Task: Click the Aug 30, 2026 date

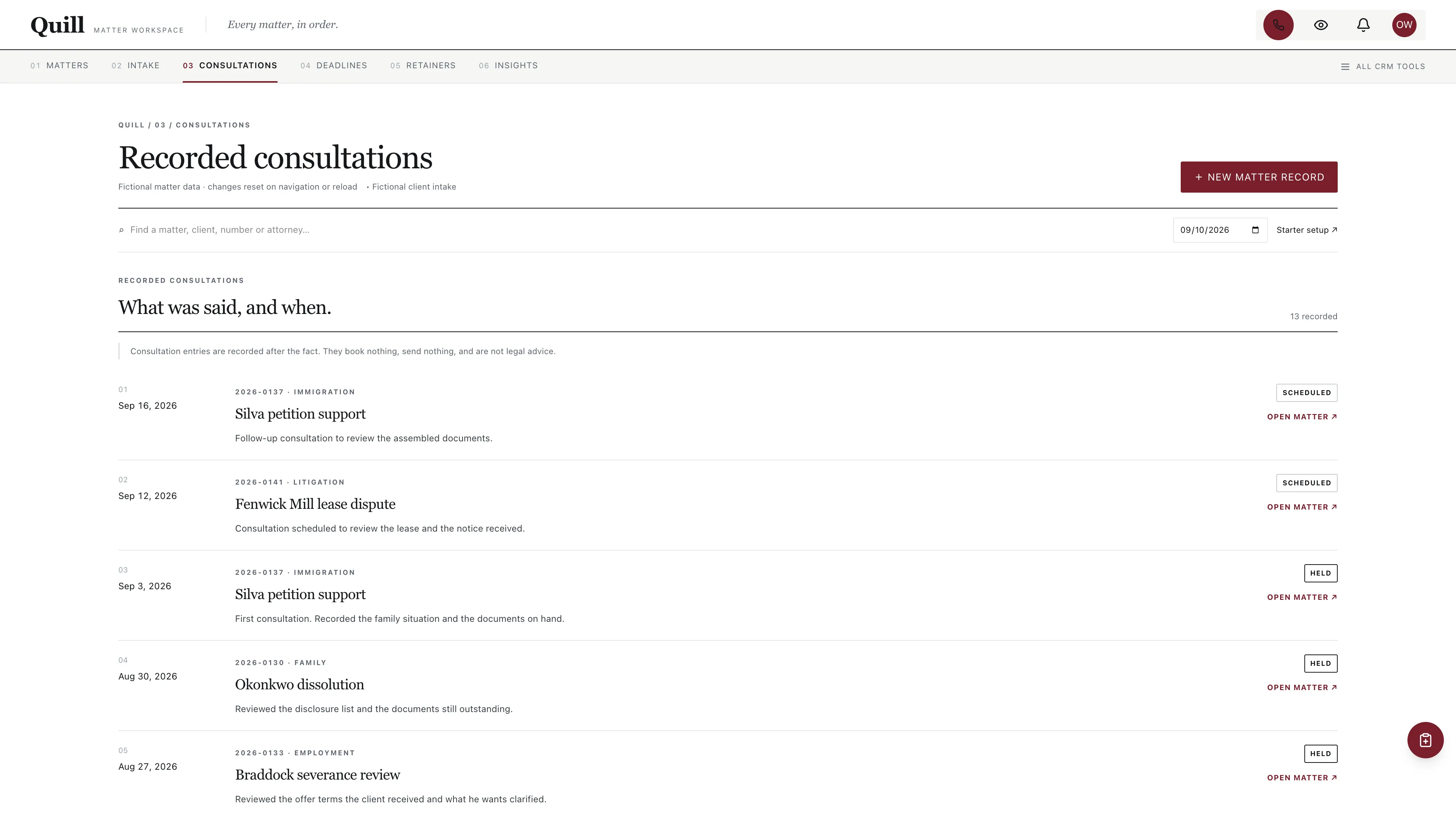Action: (147, 676)
